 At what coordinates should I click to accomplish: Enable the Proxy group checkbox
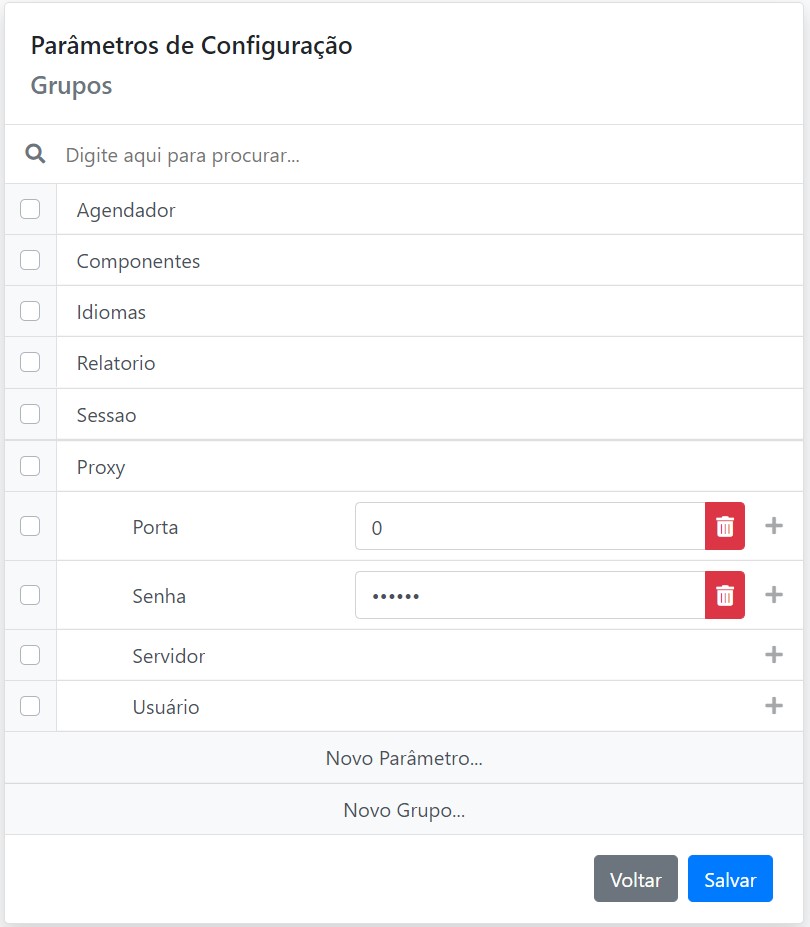pyautogui.click(x=30, y=466)
